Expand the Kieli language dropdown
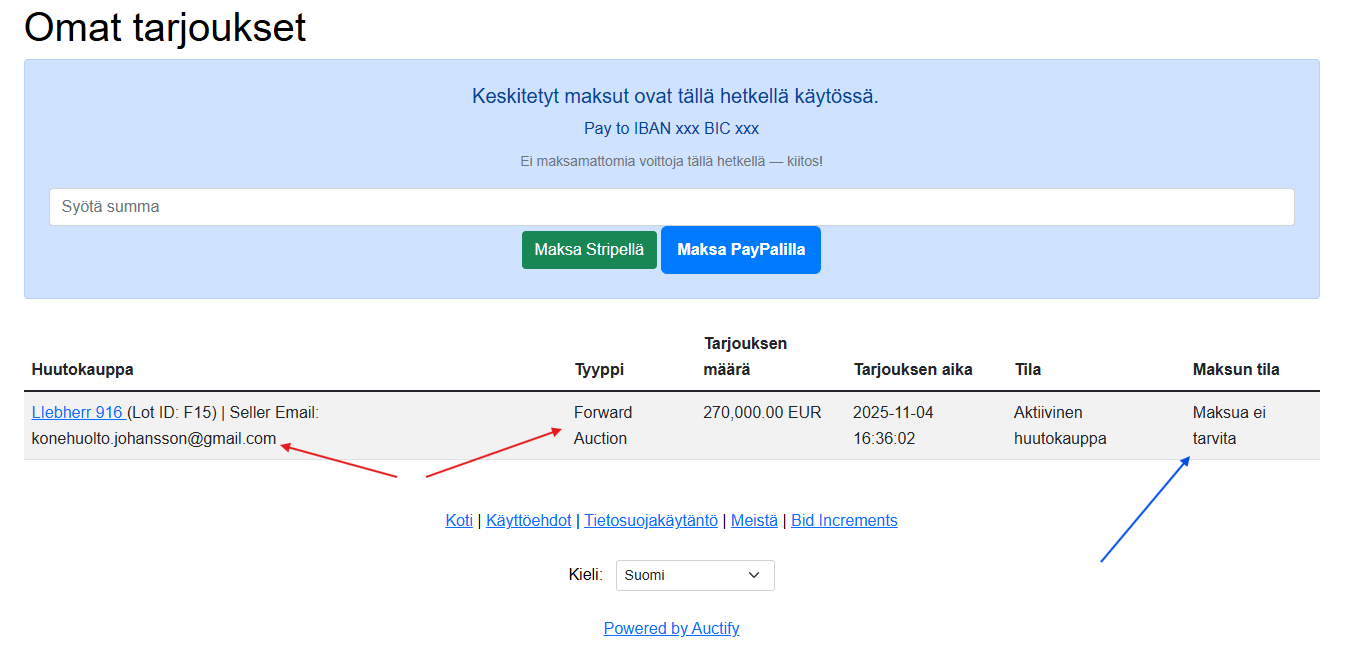This screenshot has height=669, width=1356. click(x=694, y=575)
